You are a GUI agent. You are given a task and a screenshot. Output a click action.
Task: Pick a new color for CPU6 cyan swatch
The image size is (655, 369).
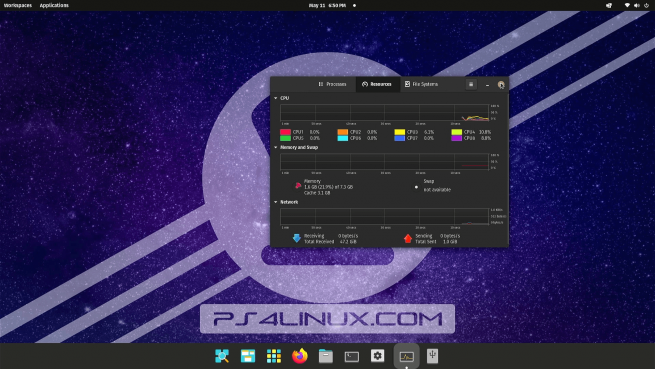point(343,138)
